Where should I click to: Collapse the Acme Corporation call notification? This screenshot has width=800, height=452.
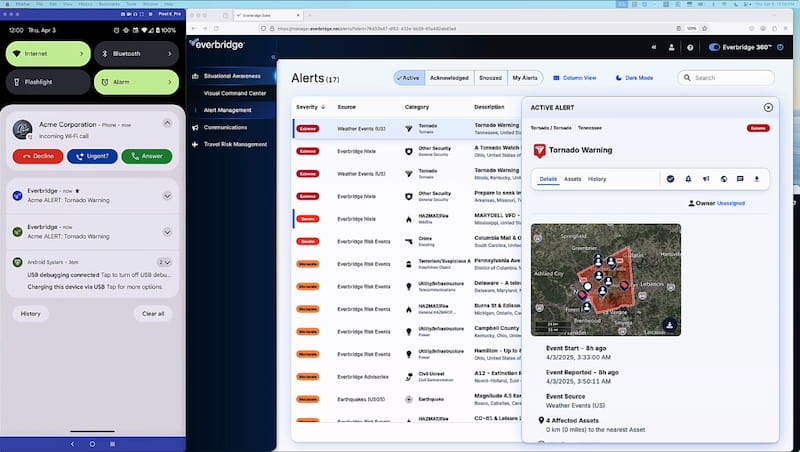pos(167,123)
